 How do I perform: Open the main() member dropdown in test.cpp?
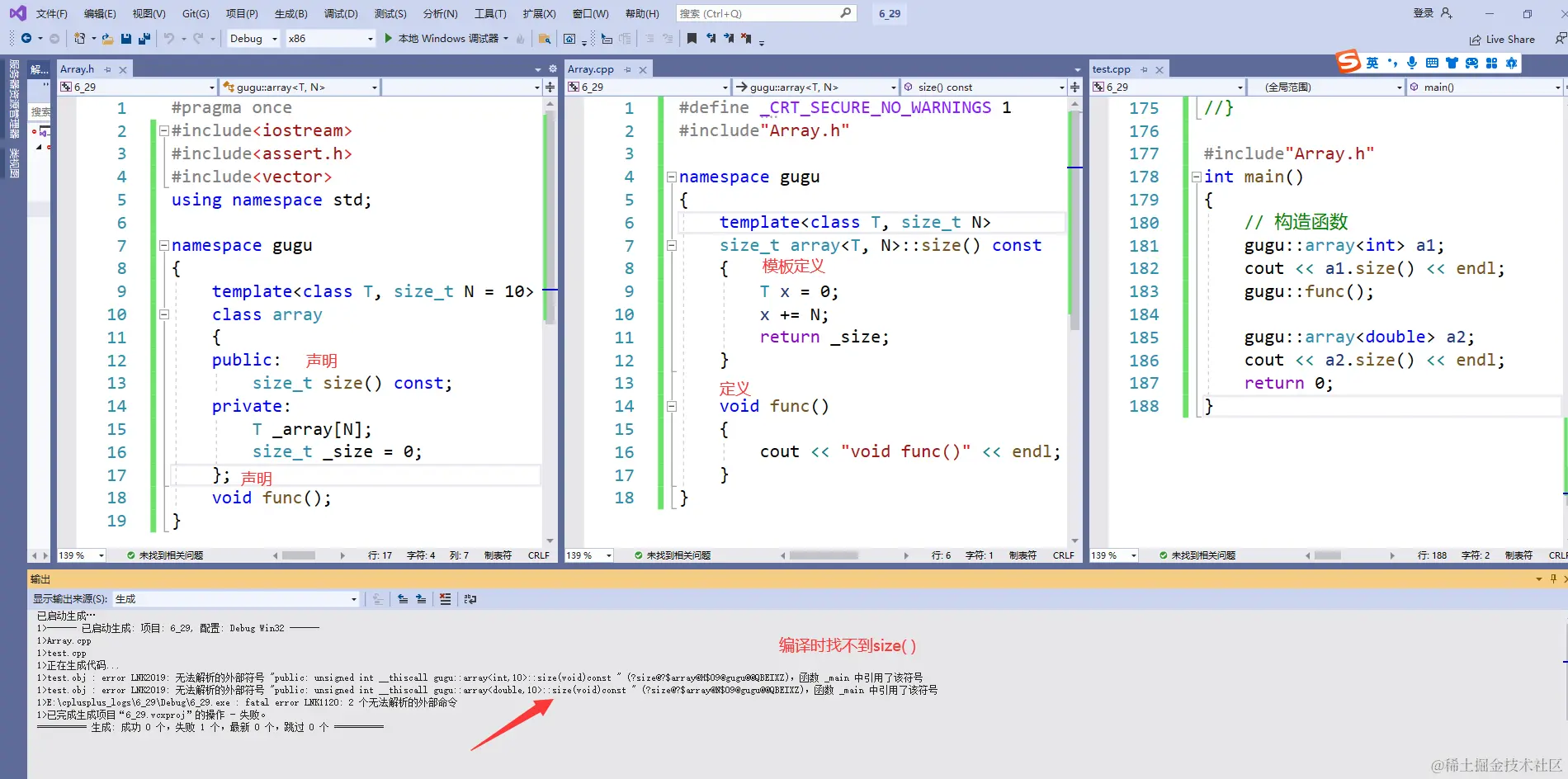pos(1485,87)
